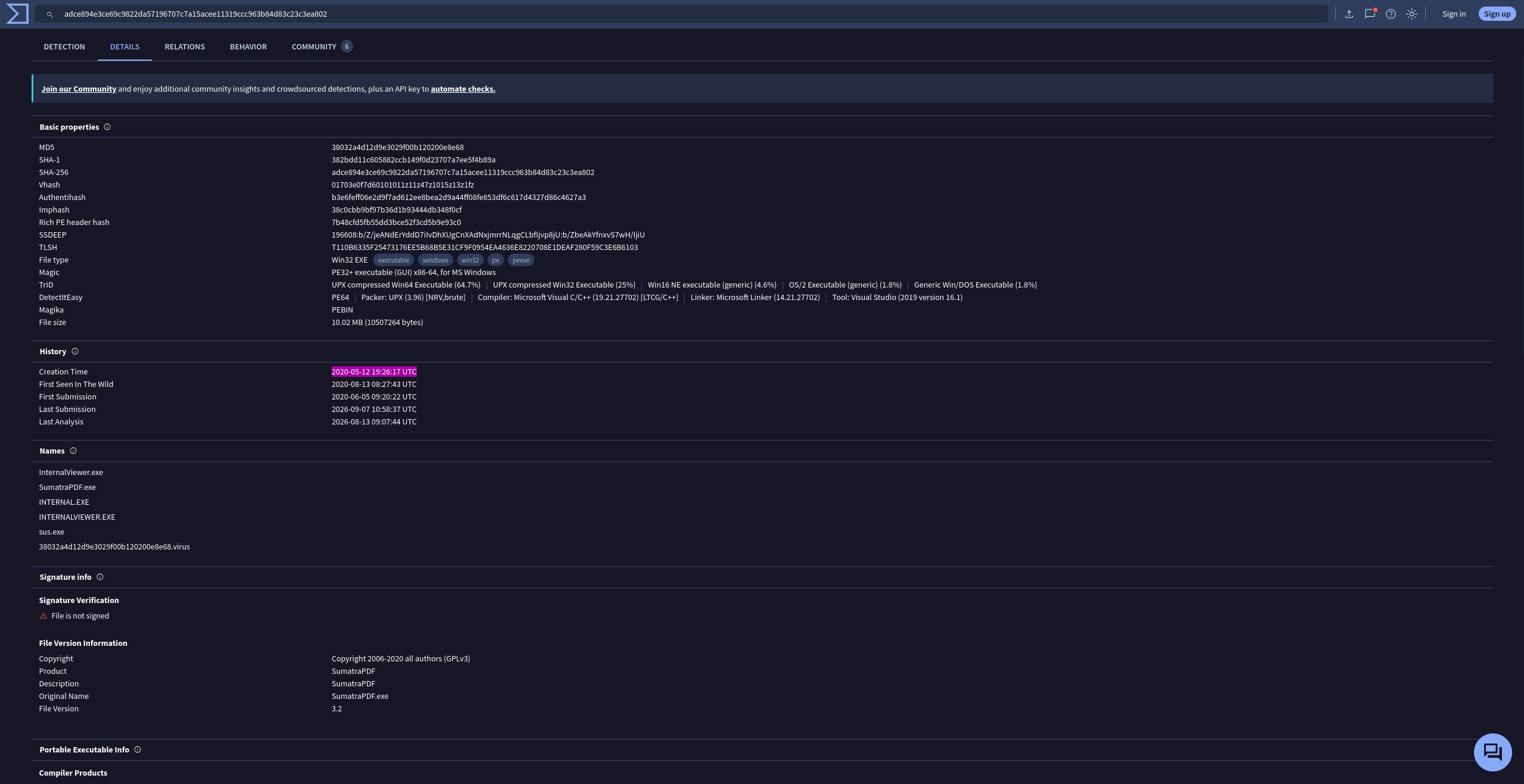The image size is (1524, 784).
Task: Click the highlighted Creation Time value
Action: [x=374, y=371]
